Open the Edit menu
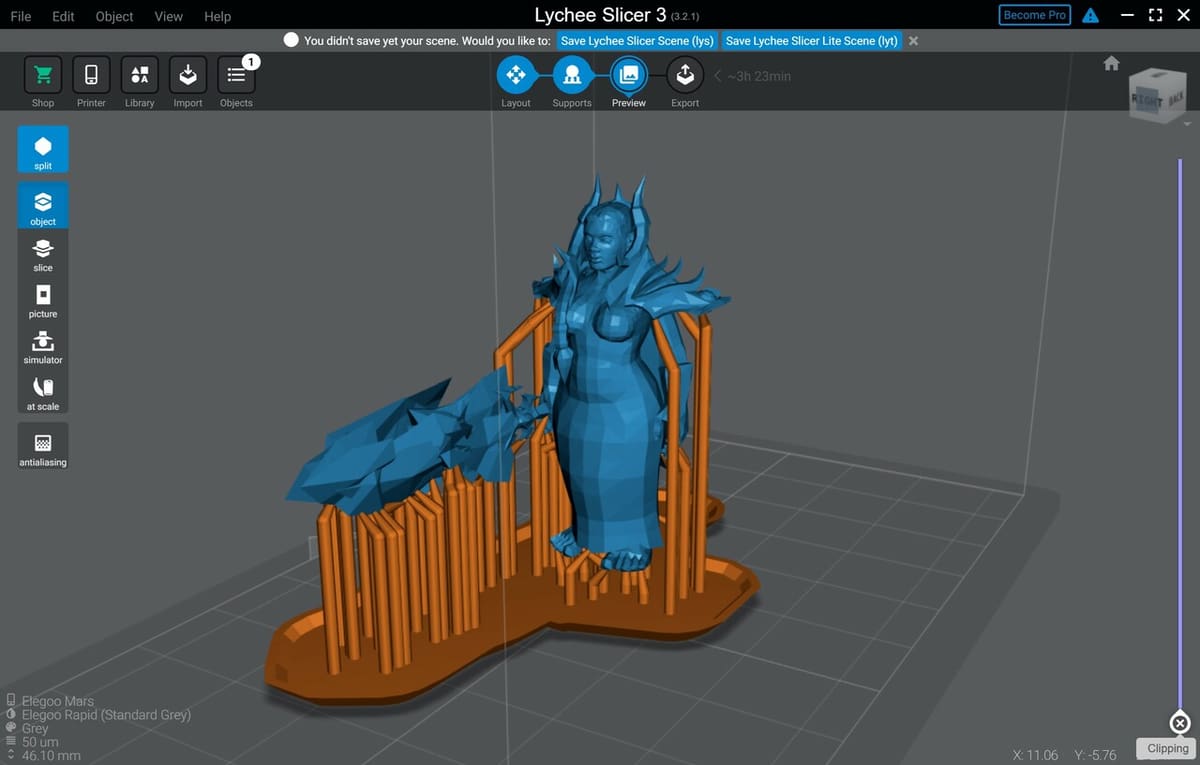 63,16
